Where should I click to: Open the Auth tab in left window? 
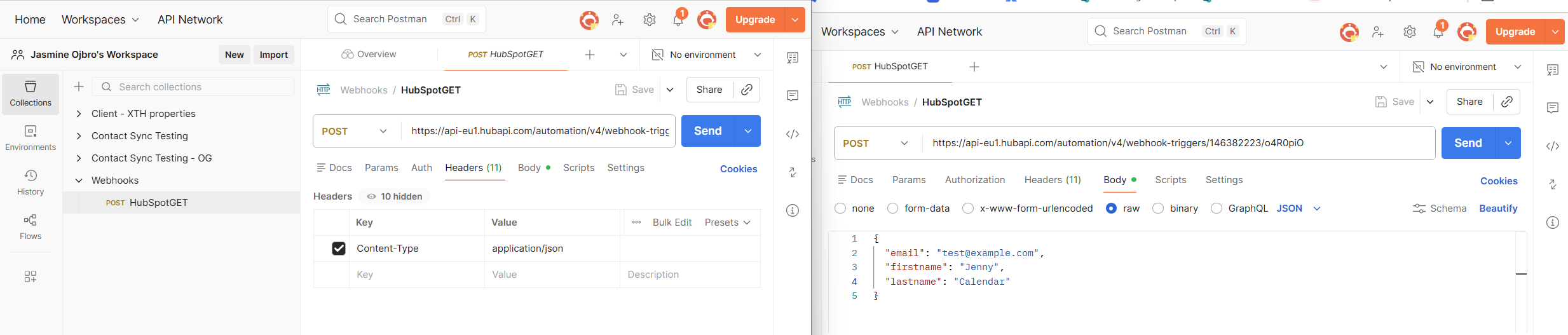[x=421, y=168]
